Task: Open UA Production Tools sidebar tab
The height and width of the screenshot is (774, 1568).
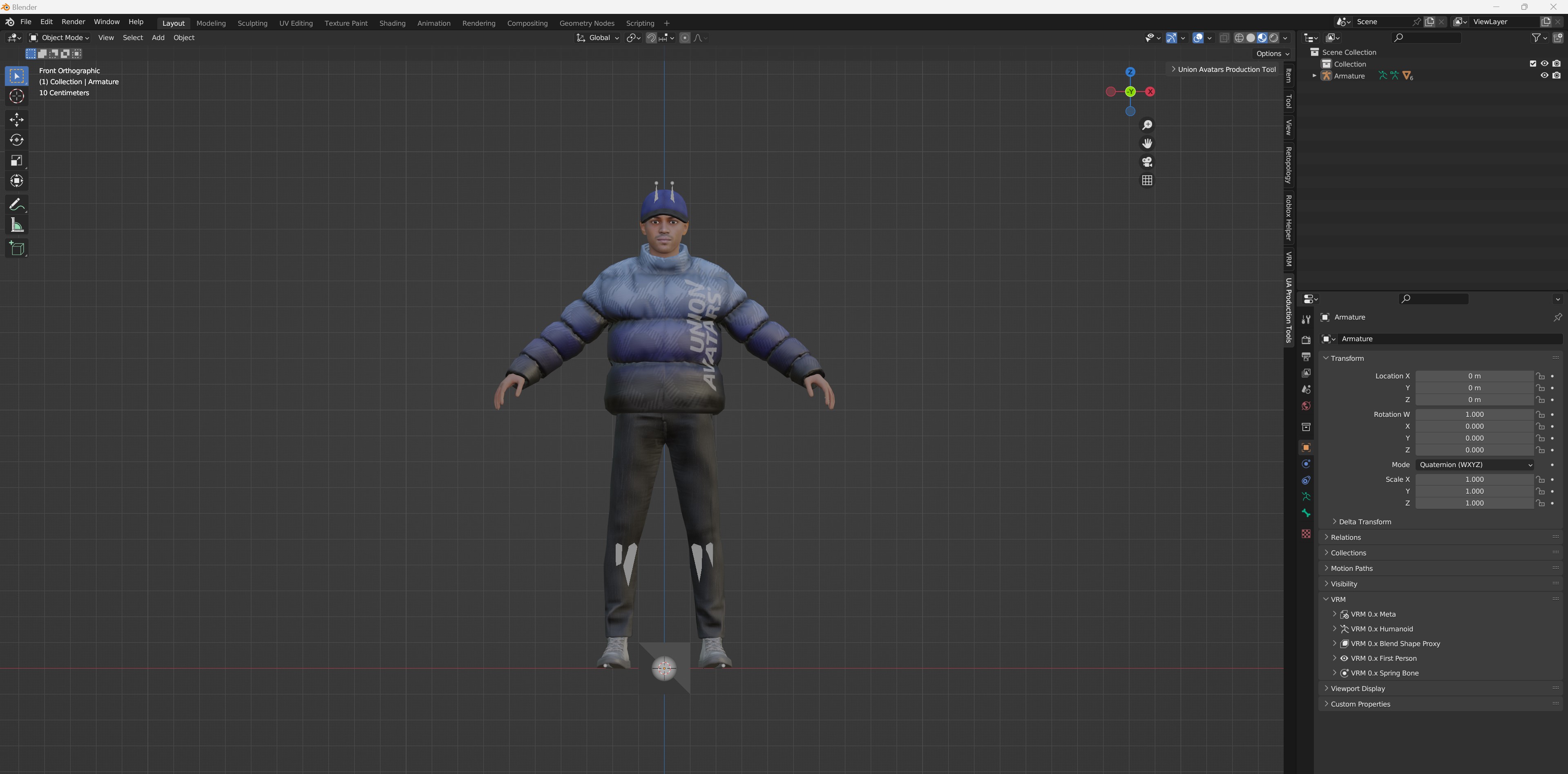Action: tap(1289, 311)
